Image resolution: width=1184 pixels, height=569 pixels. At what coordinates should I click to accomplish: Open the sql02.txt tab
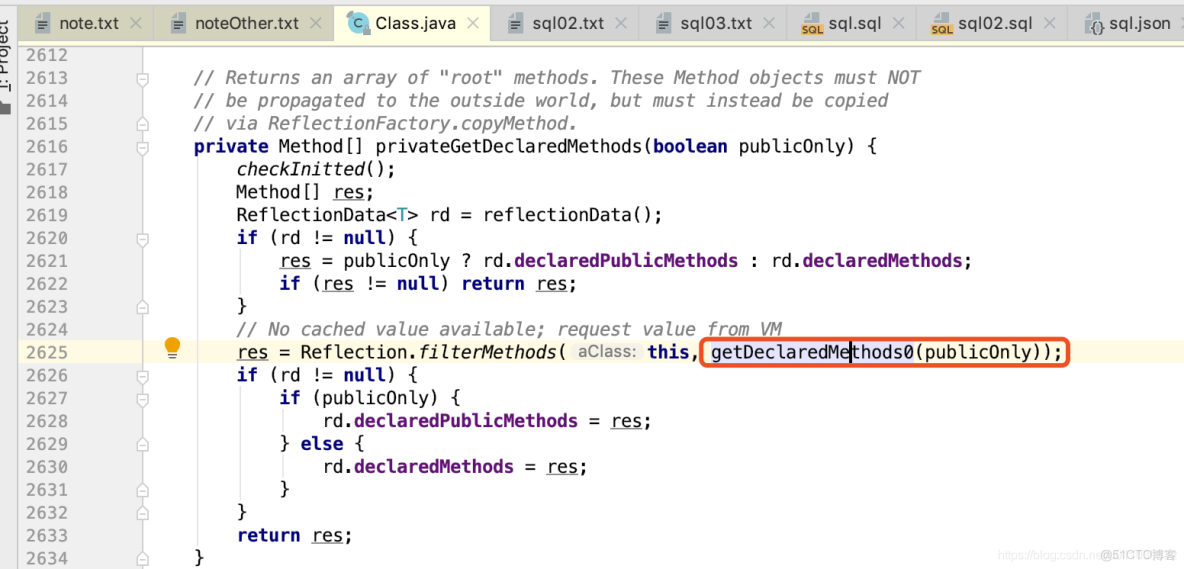click(567, 23)
